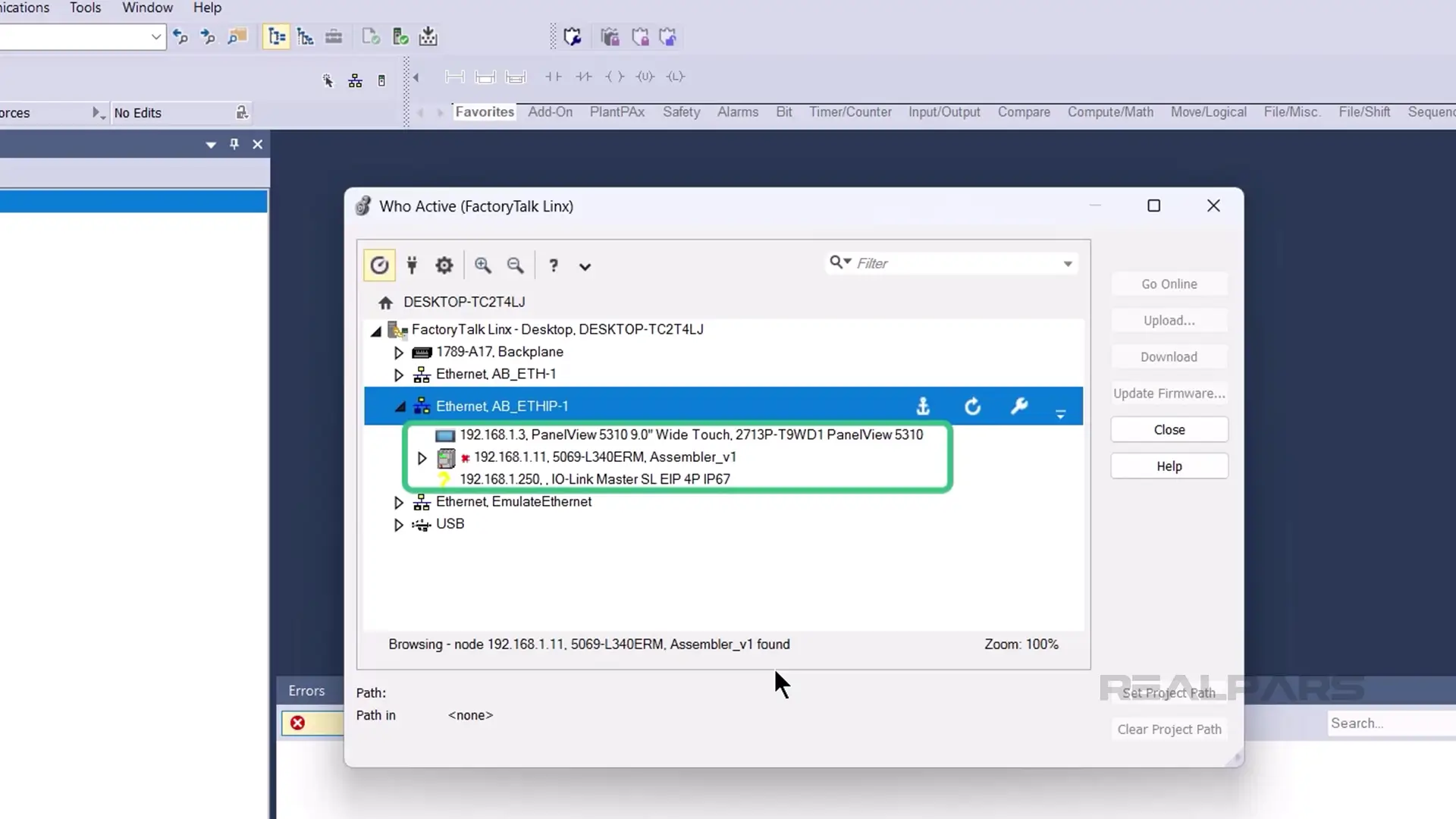The height and width of the screenshot is (819, 1456).
Task: Click the wrench icon on AB_ETHIP-1 row
Action: pos(1019,406)
